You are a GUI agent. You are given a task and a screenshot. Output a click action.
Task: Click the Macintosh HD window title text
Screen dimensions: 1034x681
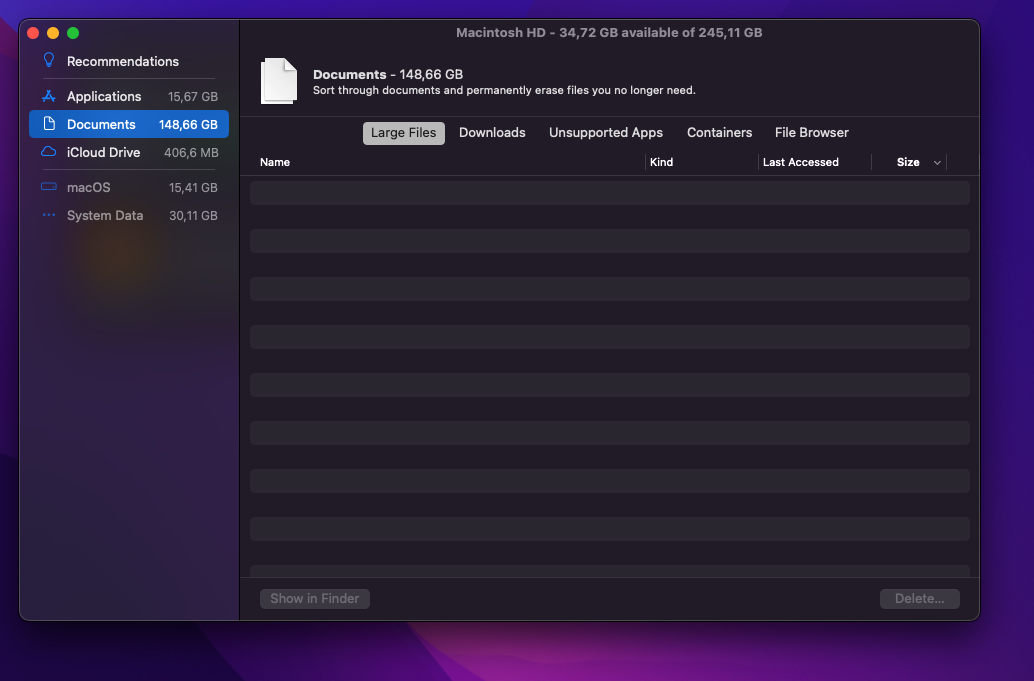pos(609,32)
